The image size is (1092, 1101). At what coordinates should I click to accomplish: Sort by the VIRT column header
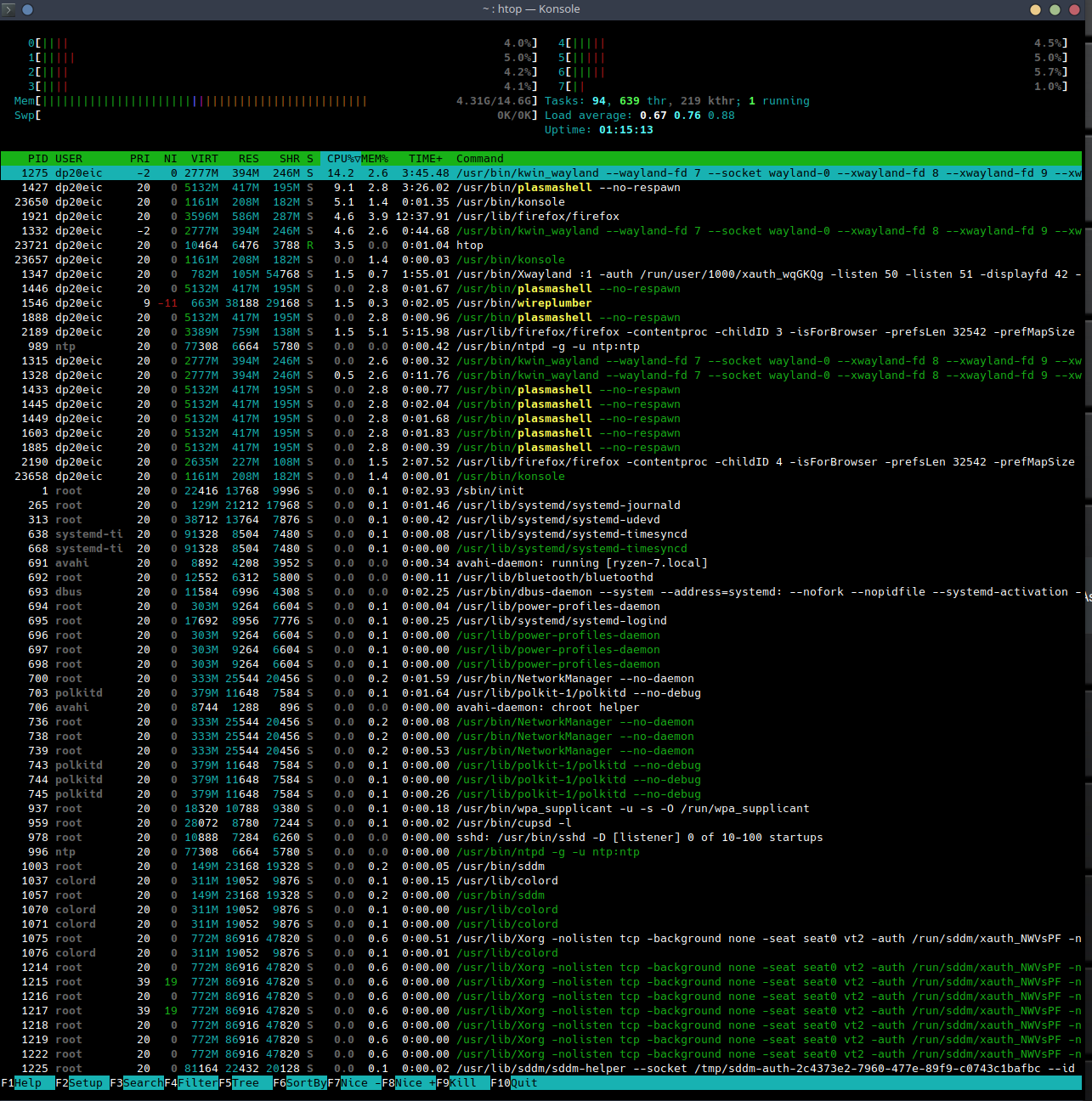point(204,159)
